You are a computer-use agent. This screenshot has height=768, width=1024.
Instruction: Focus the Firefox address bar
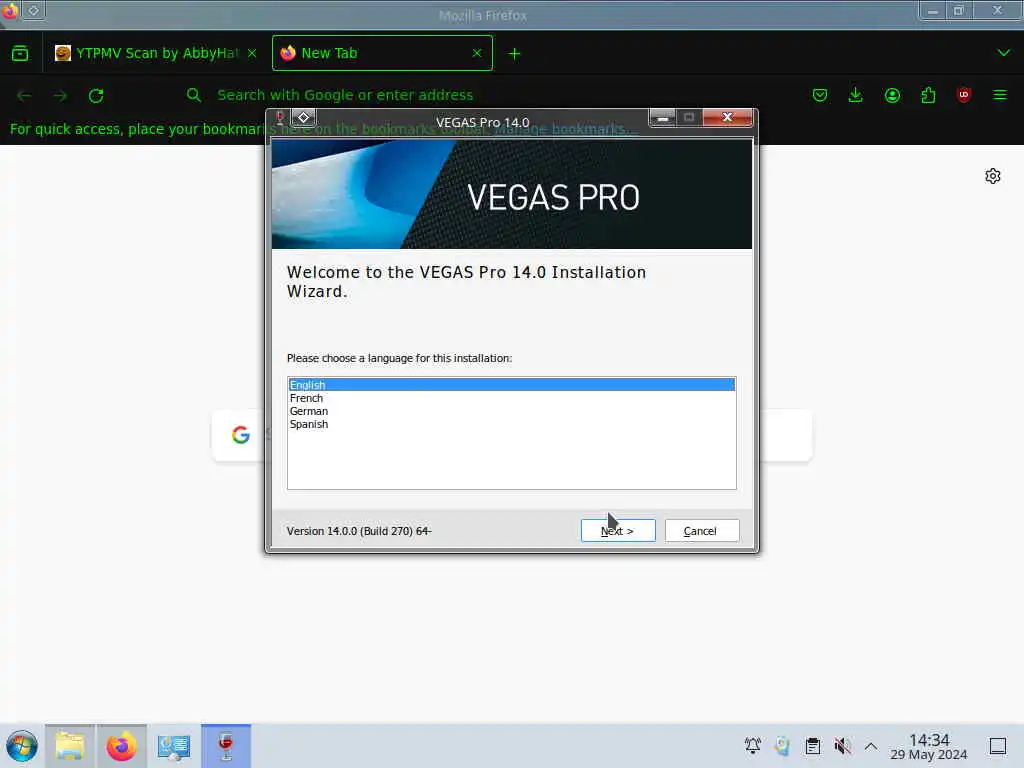click(x=483, y=95)
